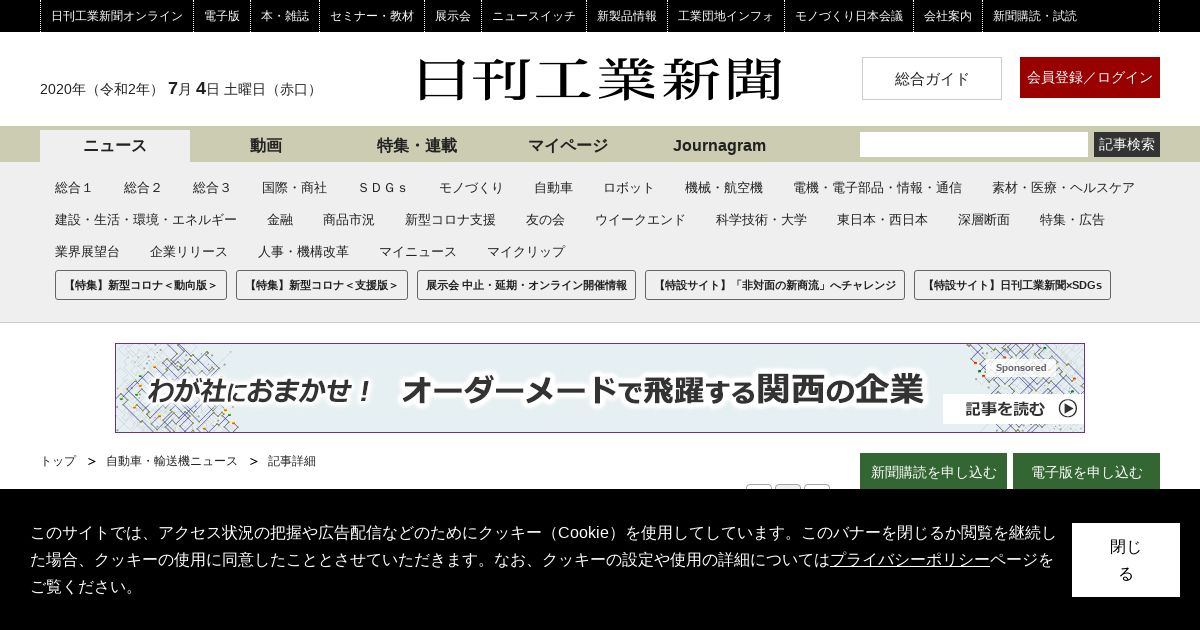Open 日刊工業新聞オンライン top link
1200x630 pixels.
pyautogui.click(x=117, y=16)
